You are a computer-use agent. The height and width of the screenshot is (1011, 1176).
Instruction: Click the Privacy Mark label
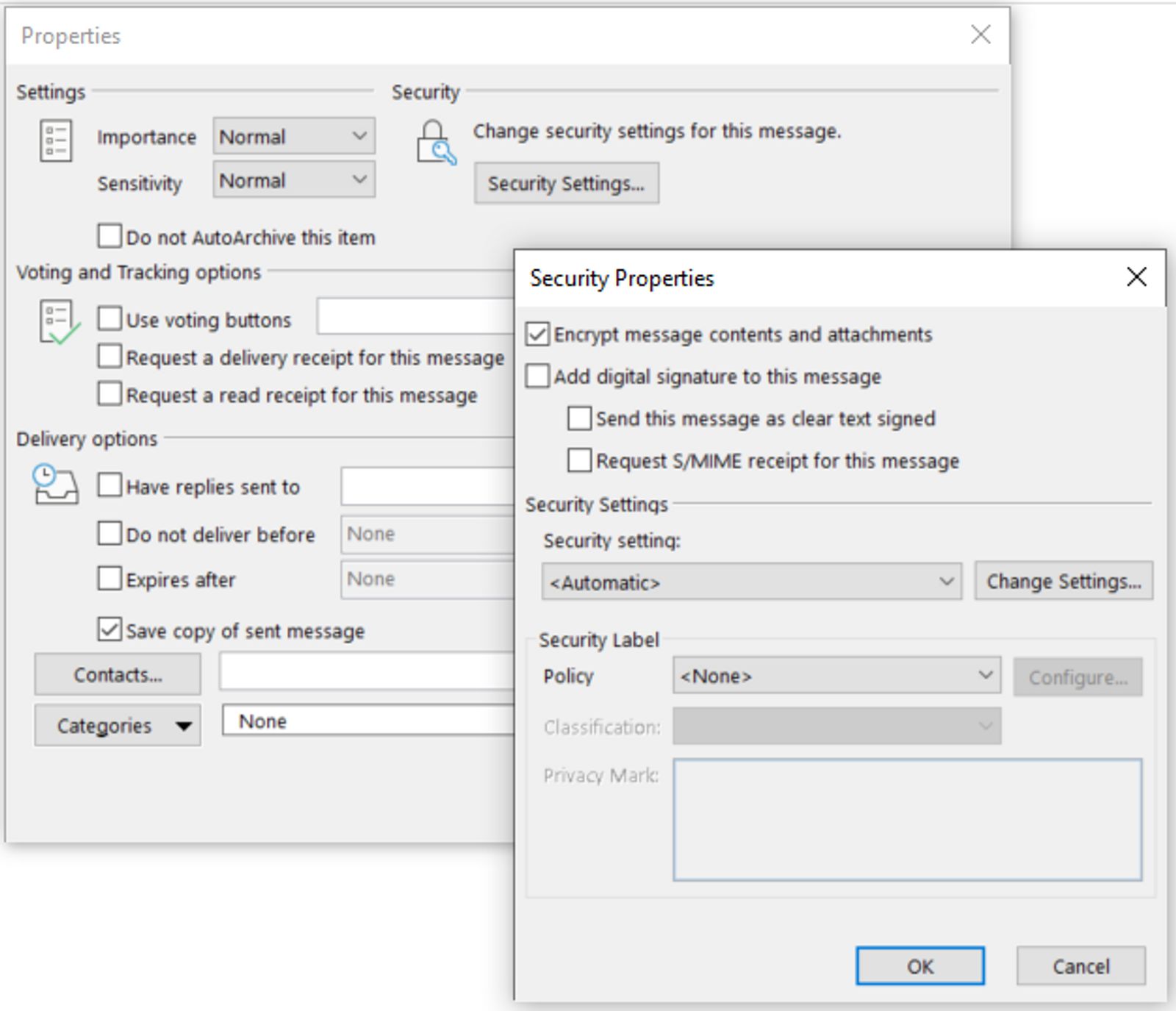coord(600,776)
